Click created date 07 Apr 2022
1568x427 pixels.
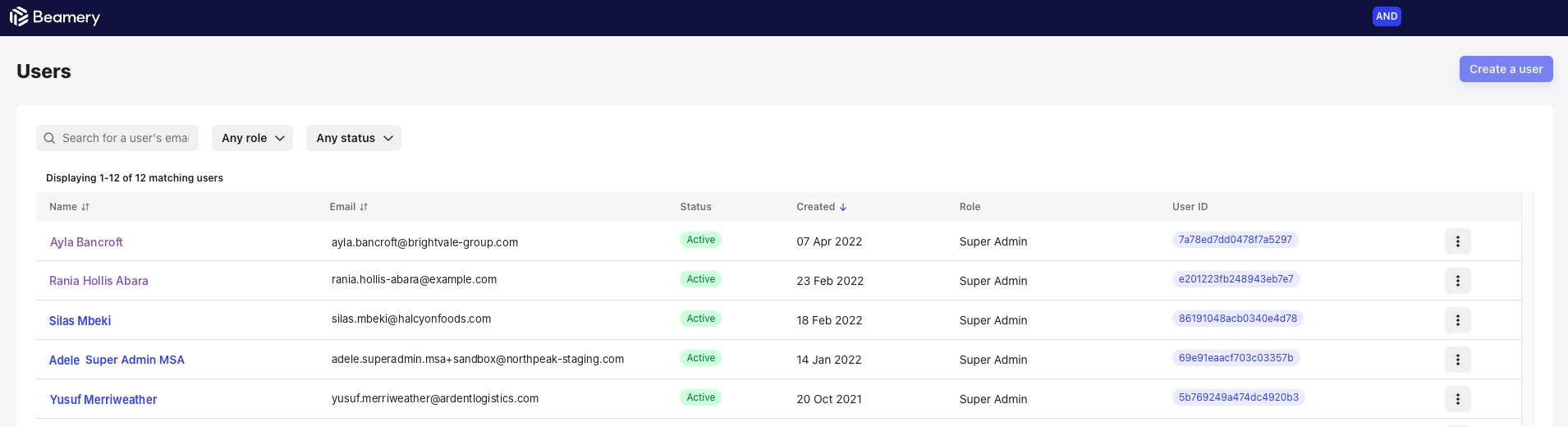[829, 241]
